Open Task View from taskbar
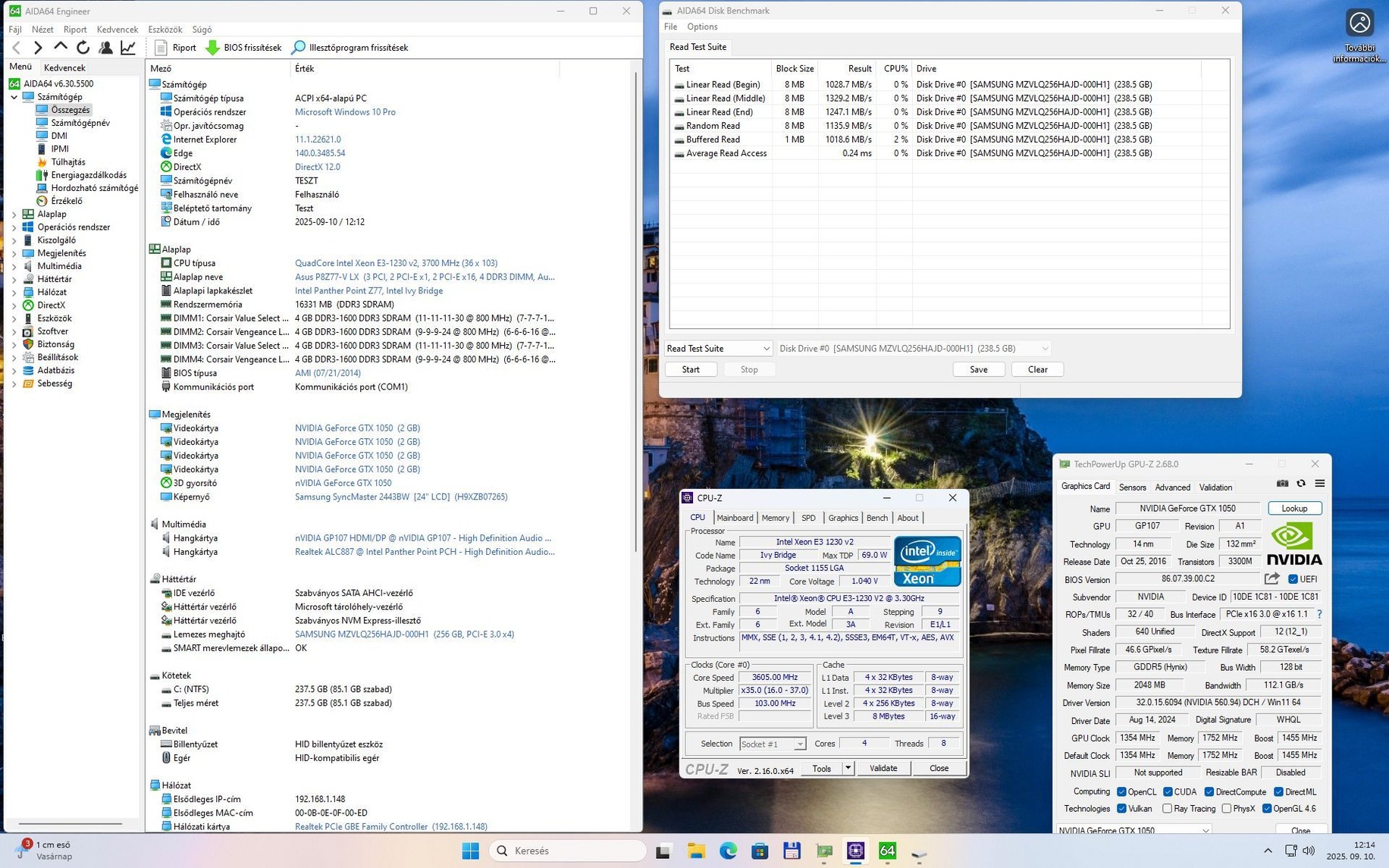The image size is (1389, 868). coord(663,851)
